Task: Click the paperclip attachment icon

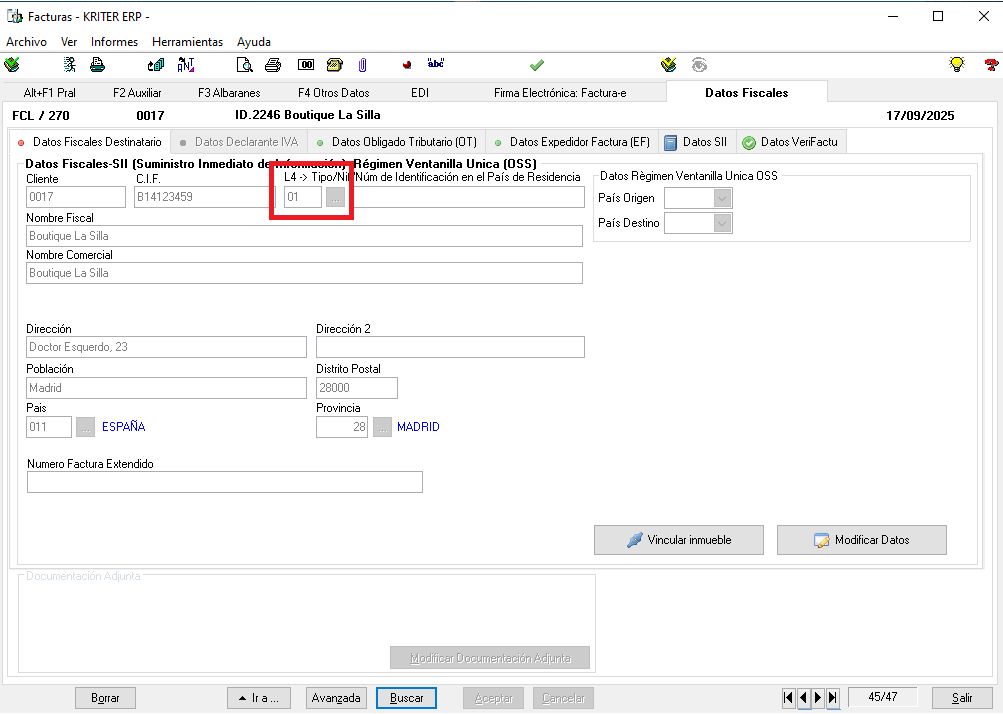Action: pos(362,65)
